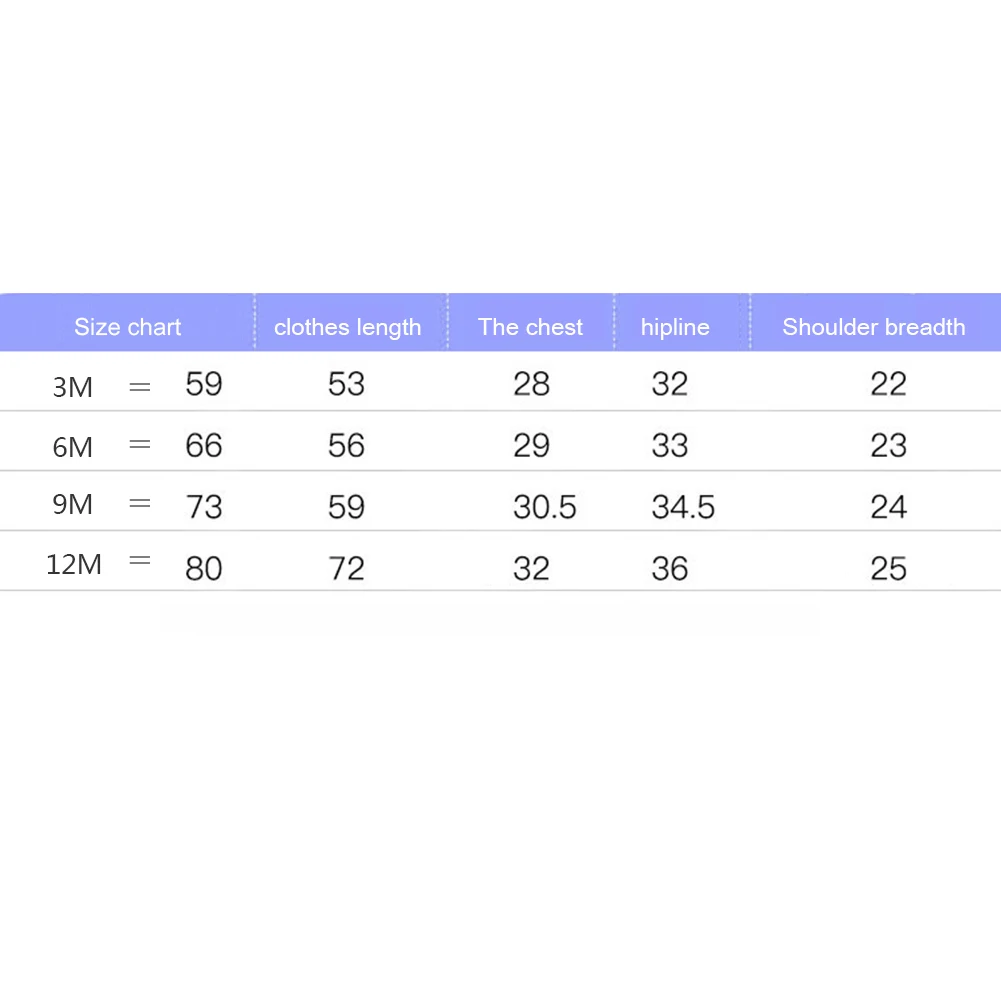
Task: Select shoulder breadth value 25
Action: 888,568
